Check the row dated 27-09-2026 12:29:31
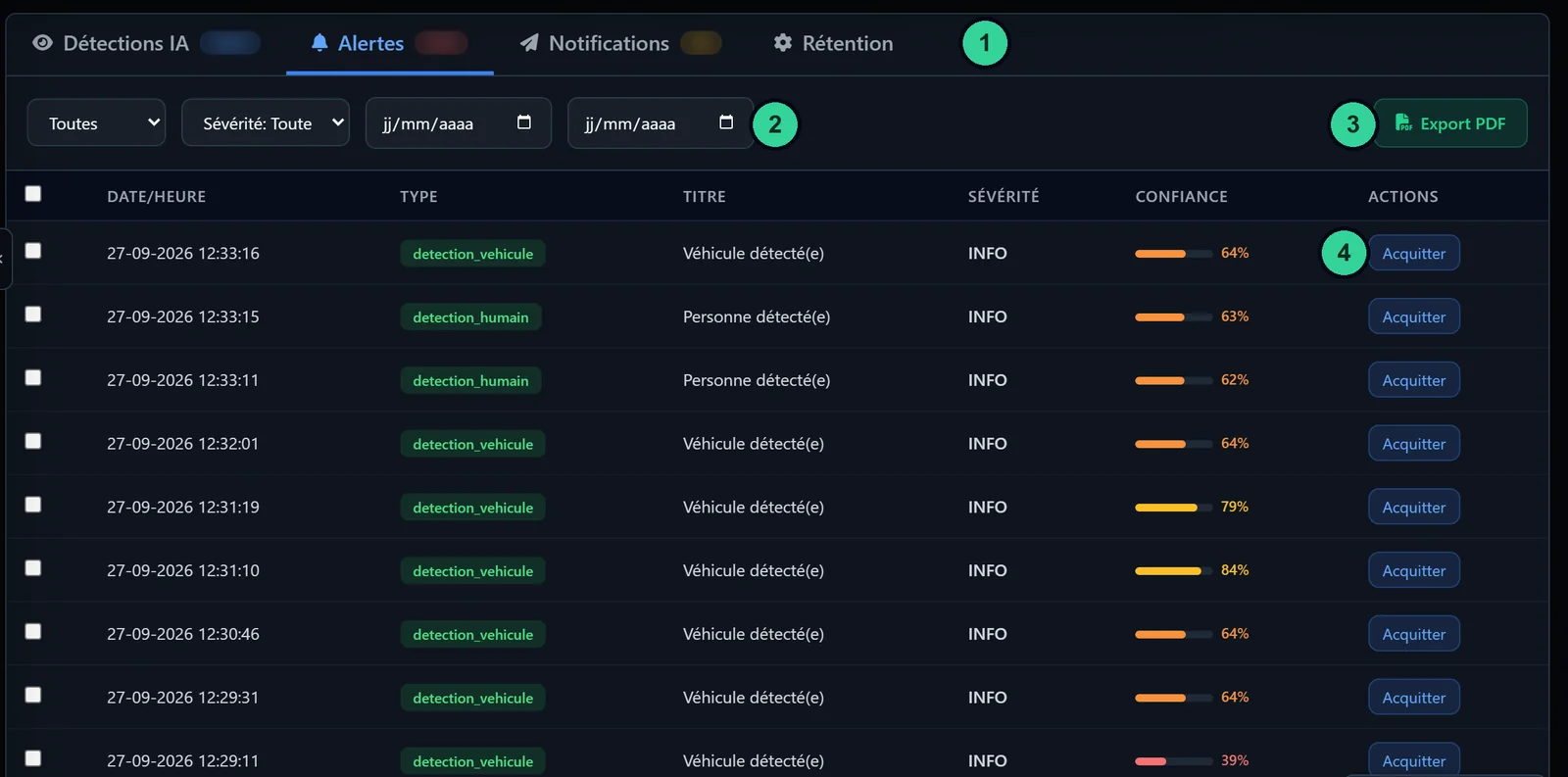 [33, 695]
